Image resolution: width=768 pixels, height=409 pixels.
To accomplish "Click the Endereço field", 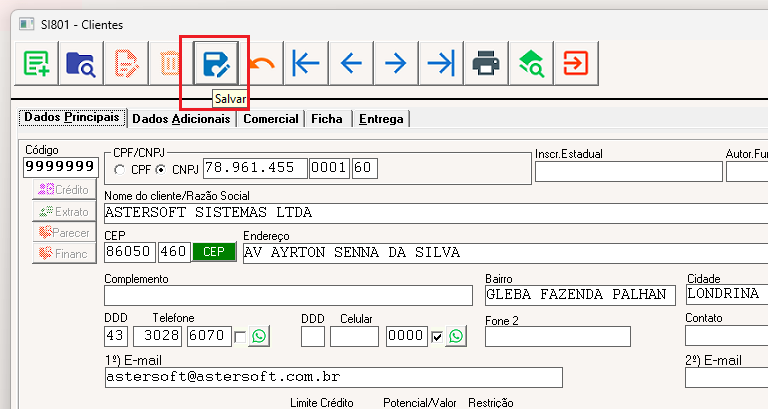I will coord(505,253).
